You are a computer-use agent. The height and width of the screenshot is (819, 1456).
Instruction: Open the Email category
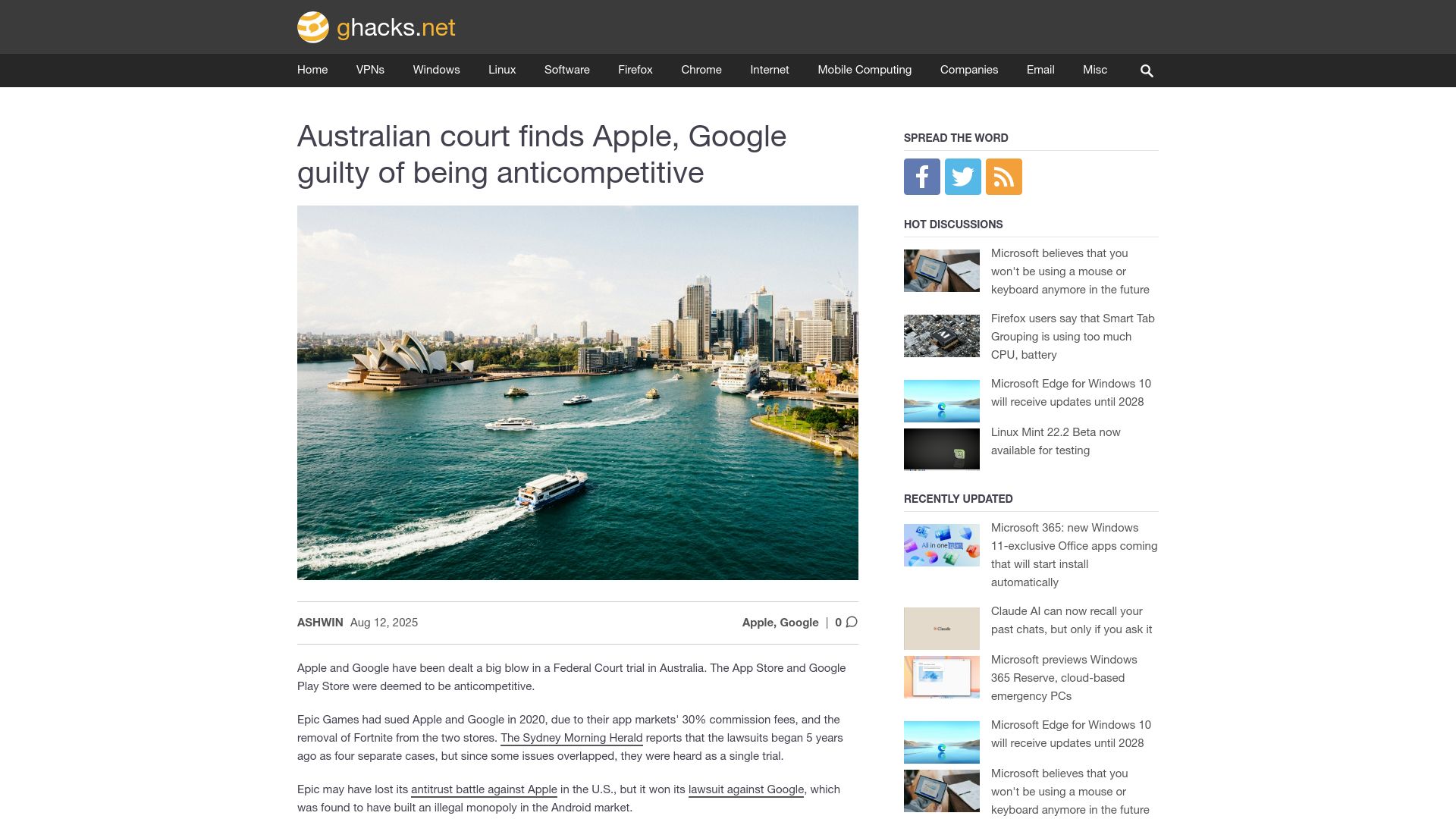(1040, 70)
